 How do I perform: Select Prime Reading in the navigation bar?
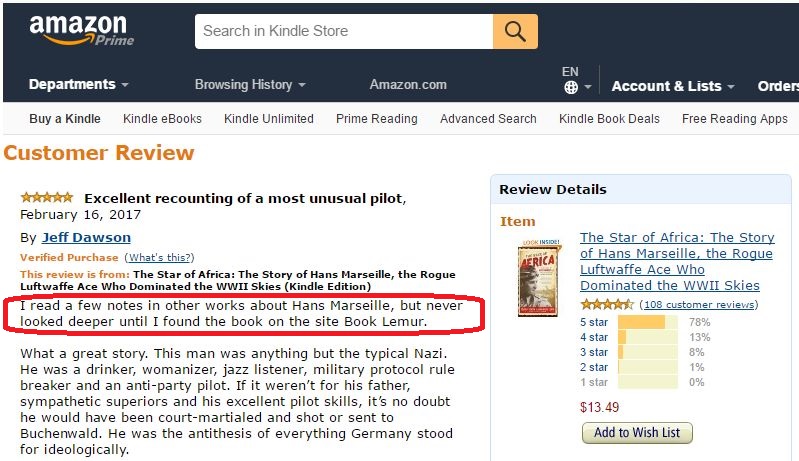pyautogui.click(x=377, y=118)
